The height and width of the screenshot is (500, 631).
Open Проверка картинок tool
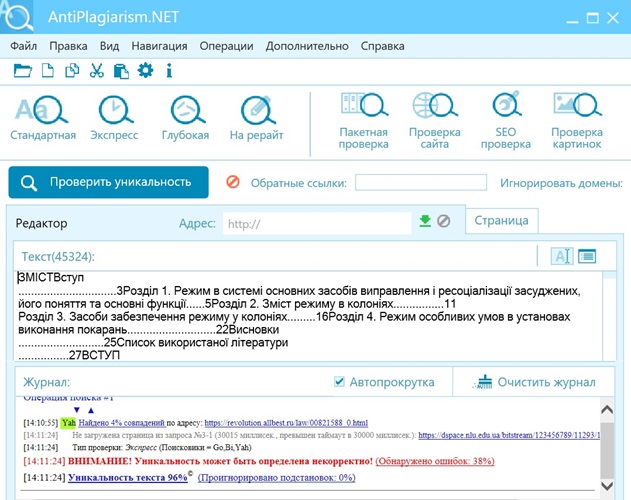click(x=577, y=121)
